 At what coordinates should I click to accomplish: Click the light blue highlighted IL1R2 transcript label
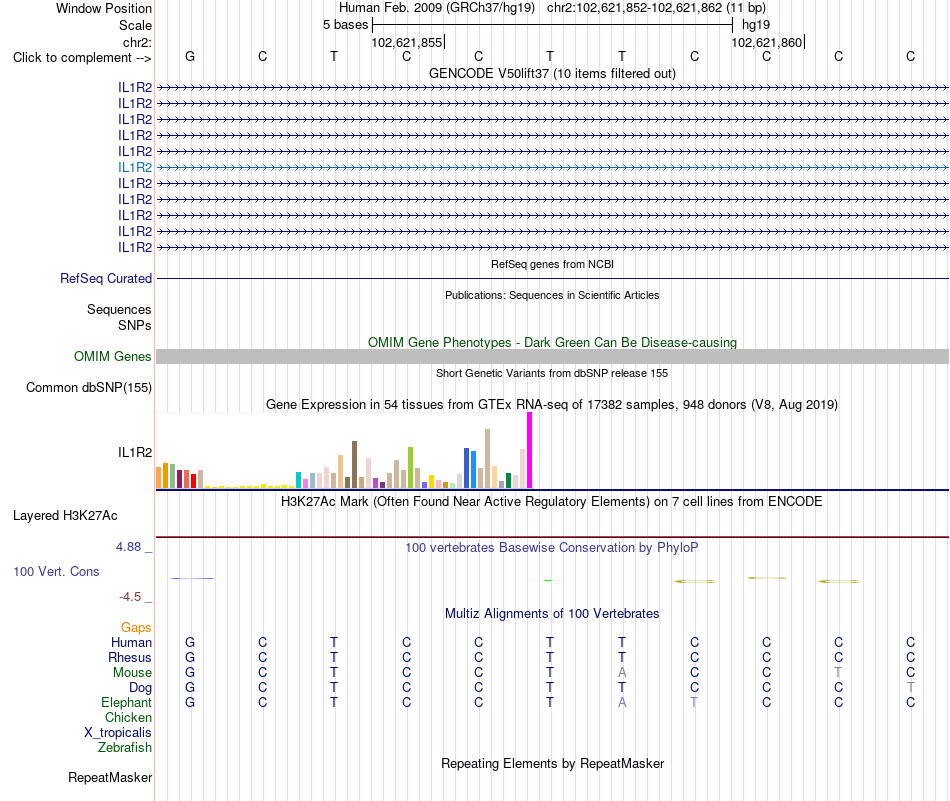pos(135,167)
